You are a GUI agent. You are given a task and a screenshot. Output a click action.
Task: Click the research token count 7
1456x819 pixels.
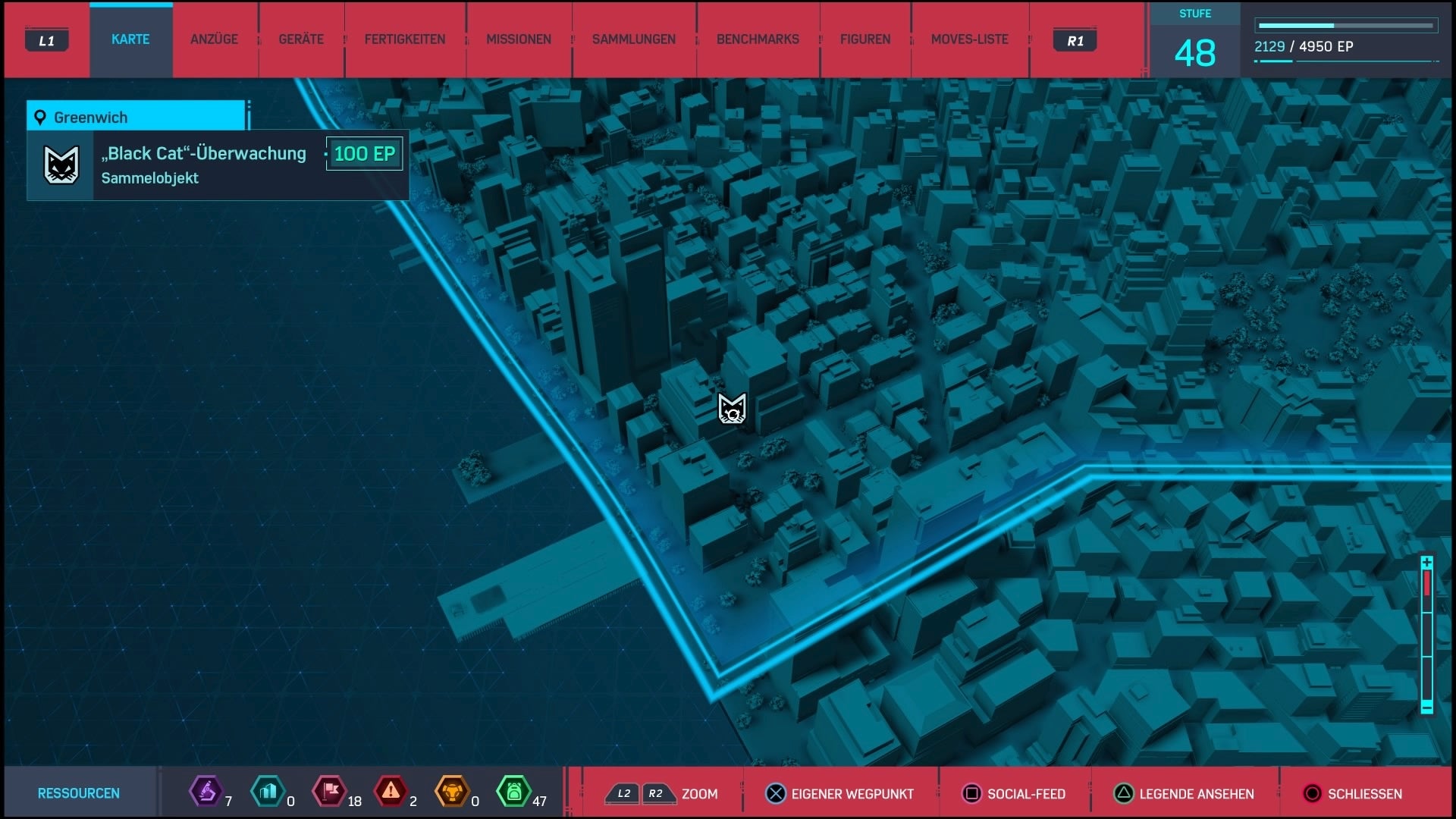point(228,801)
